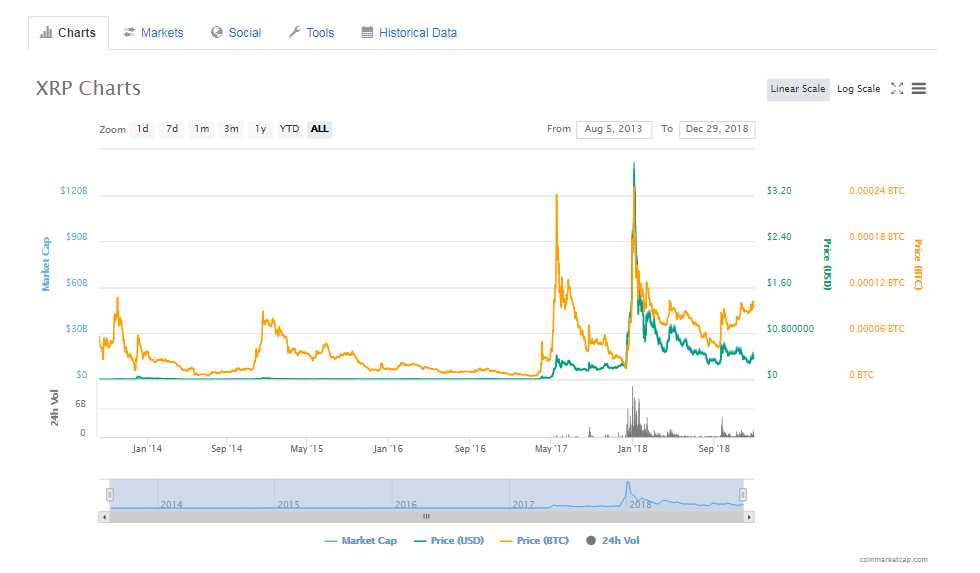The image size is (980, 573).
Task: Set zoom range to 1y
Action: click(x=261, y=129)
